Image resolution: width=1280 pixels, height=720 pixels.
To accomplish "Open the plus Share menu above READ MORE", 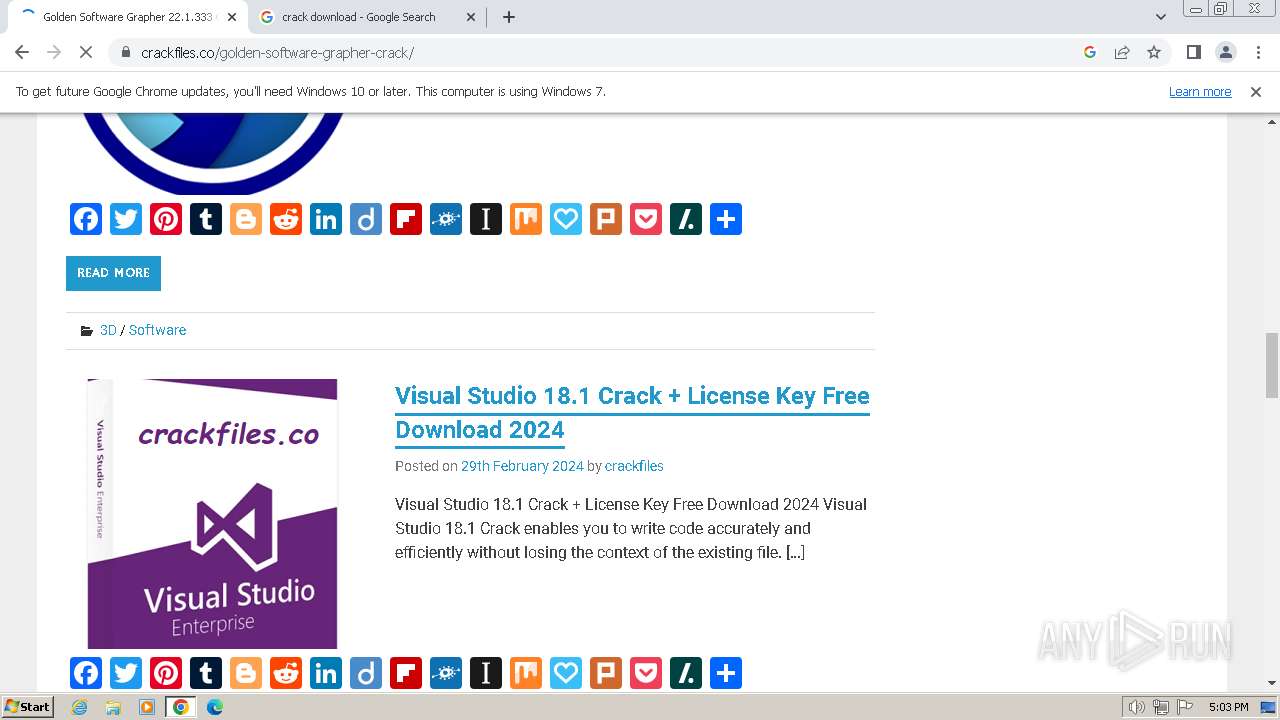I will tap(726, 219).
